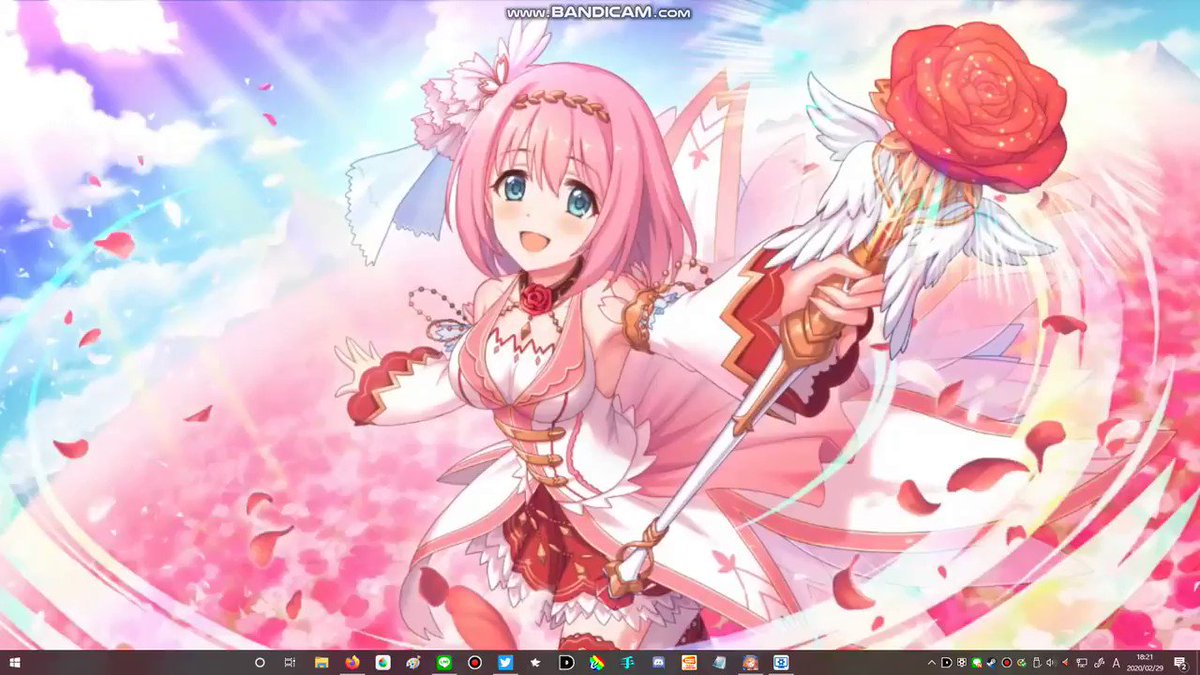The width and height of the screenshot is (1200, 675).
Task: Open Steam from the system tray
Action: (x=991, y=662)
